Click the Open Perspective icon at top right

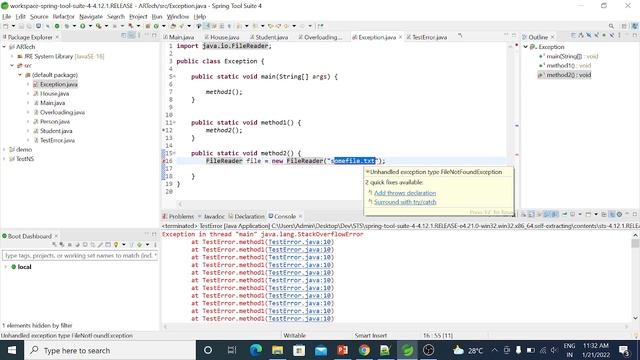coord(624,26)
